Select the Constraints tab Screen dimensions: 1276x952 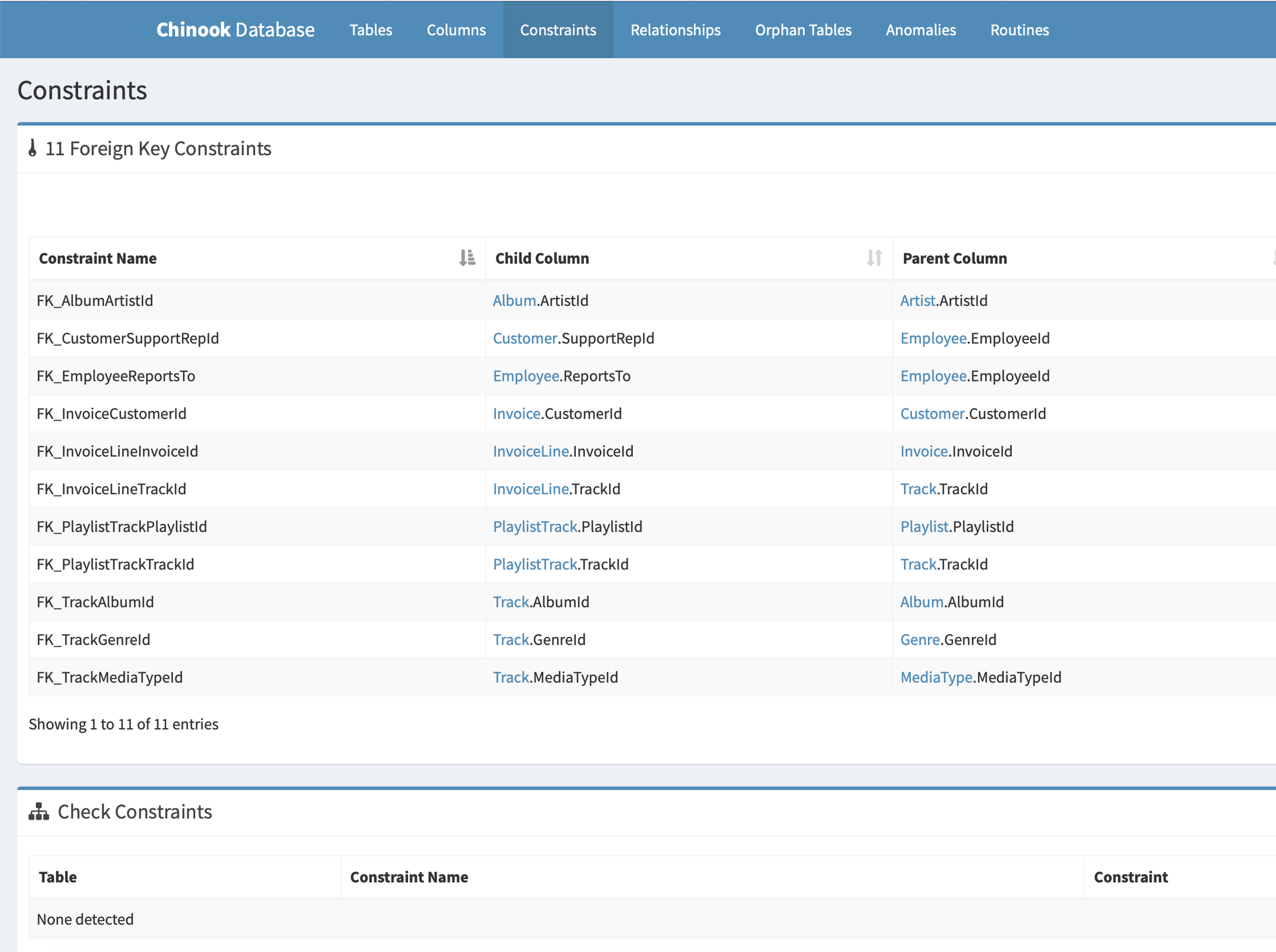click(x=558, y=30)
